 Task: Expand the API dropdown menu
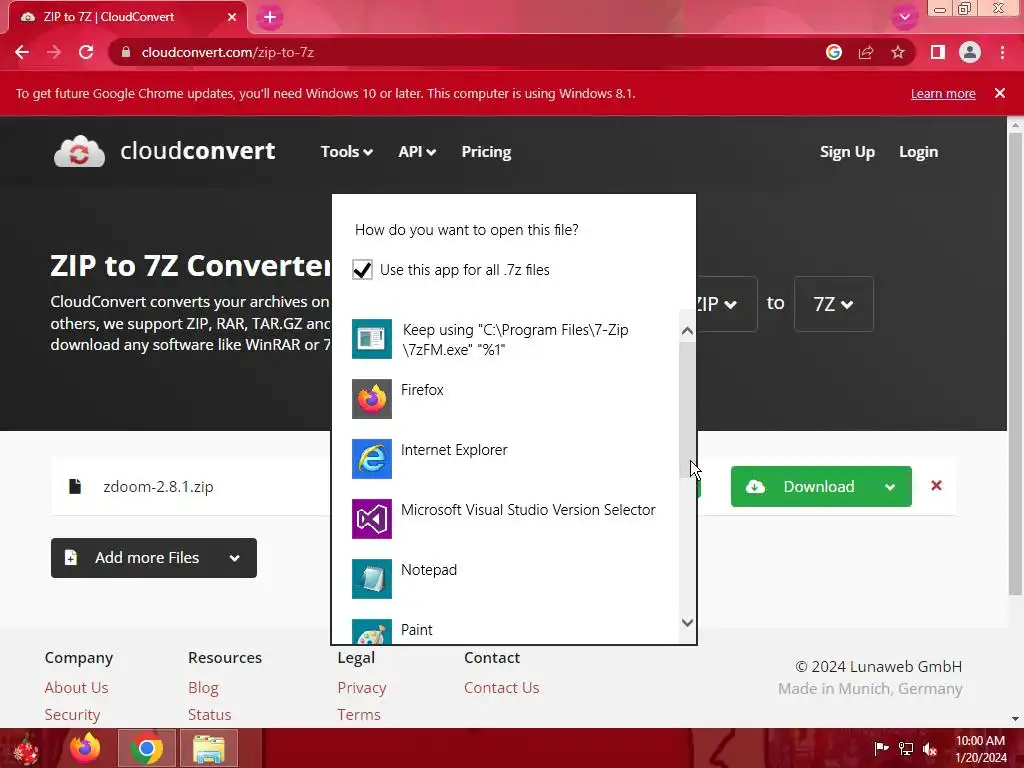(x=417, y=152)
